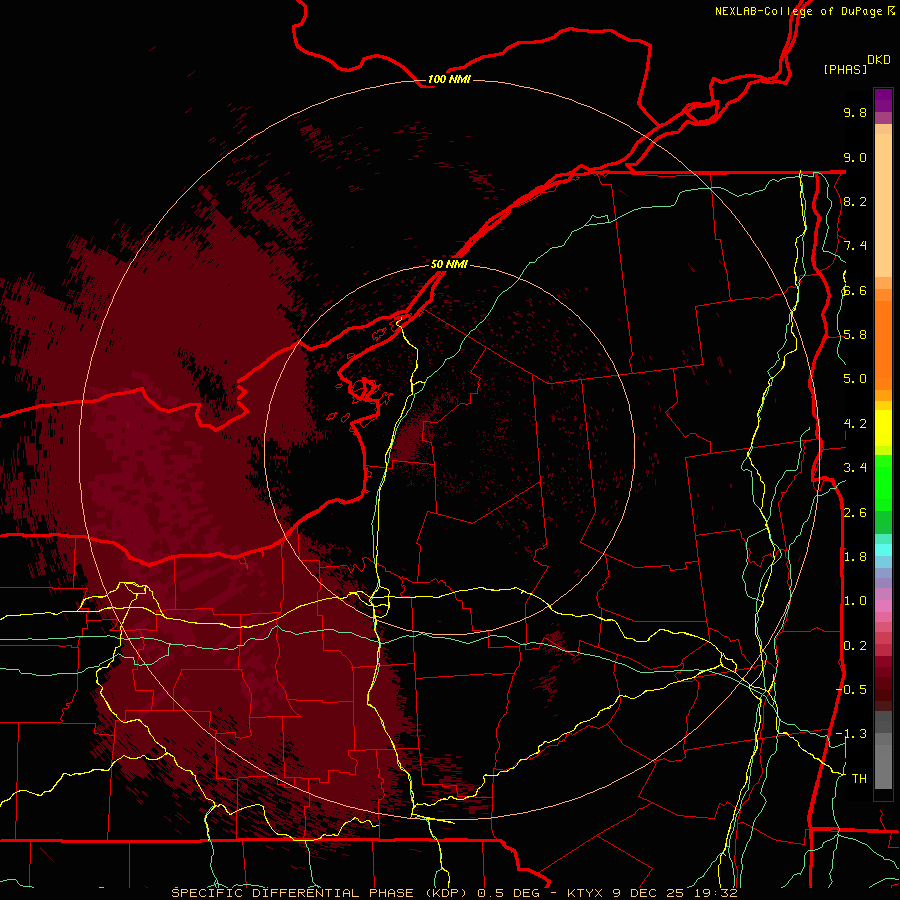
Task: Click the 100 NMI range ring label
Action: 449,79
